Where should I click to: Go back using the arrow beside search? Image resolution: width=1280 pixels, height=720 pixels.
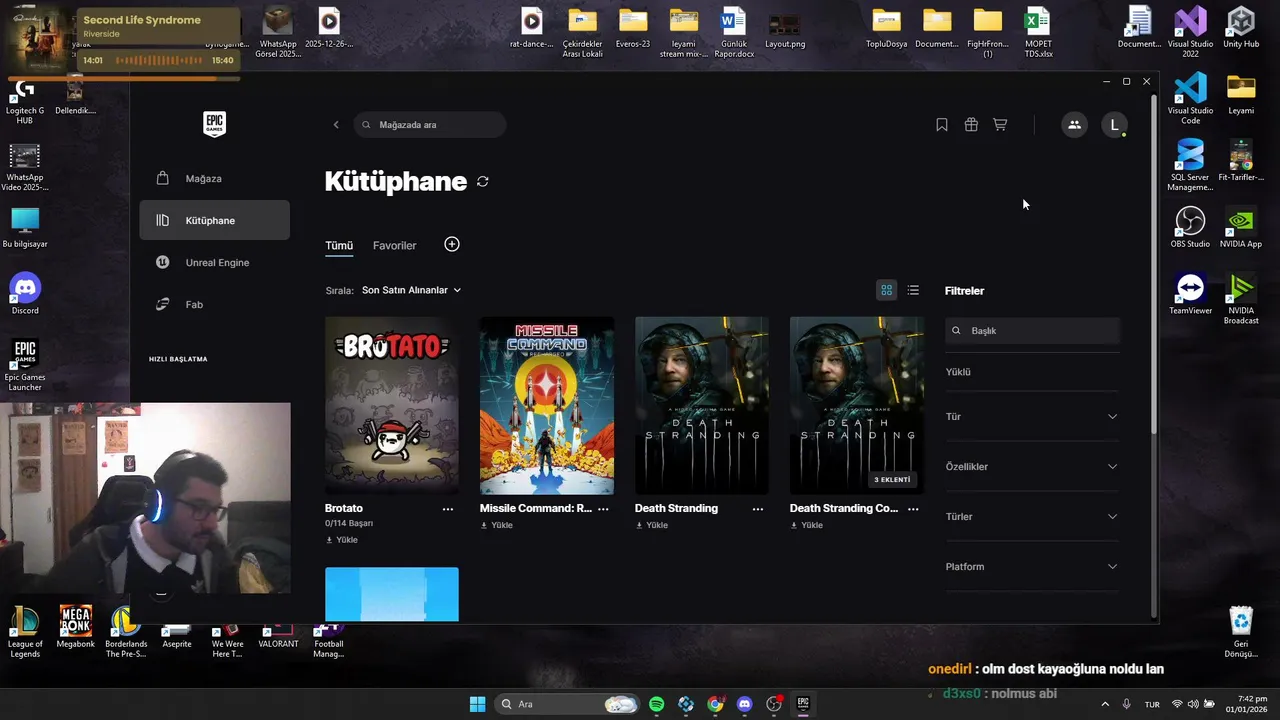click(336, 125)
